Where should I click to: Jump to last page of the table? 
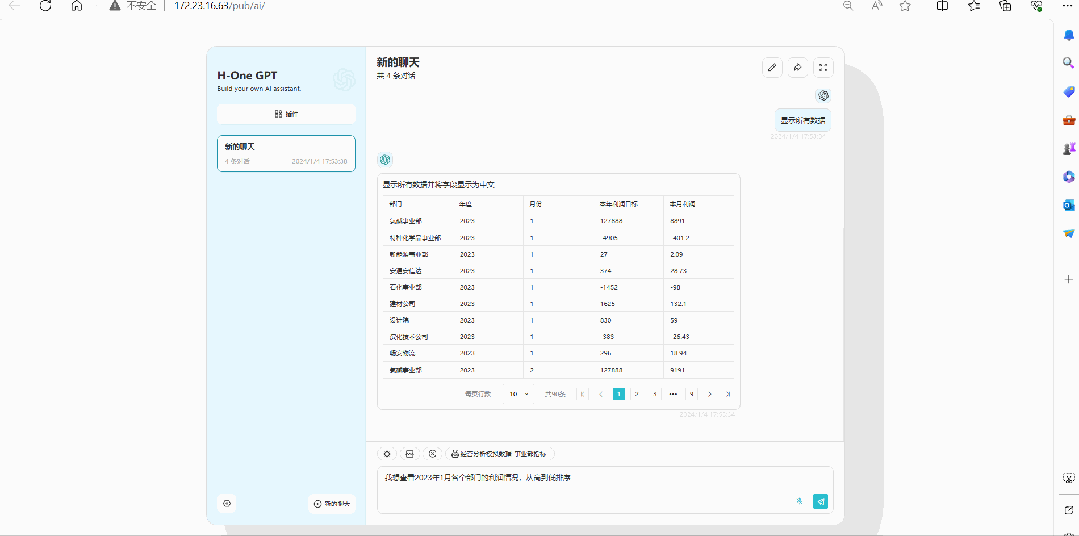click(x=728, y=394)
